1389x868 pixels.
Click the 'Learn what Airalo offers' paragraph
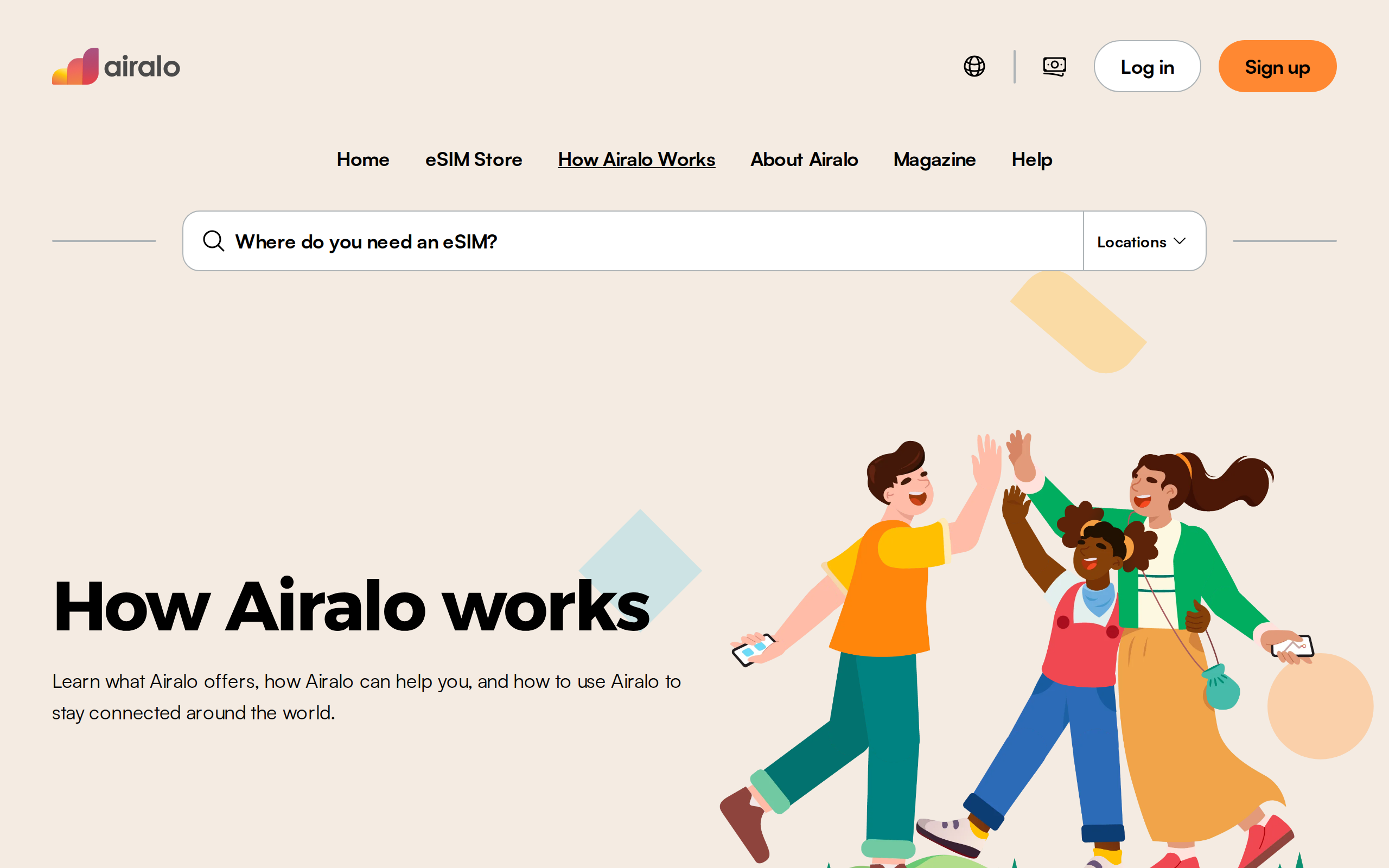tap(366, 697)
